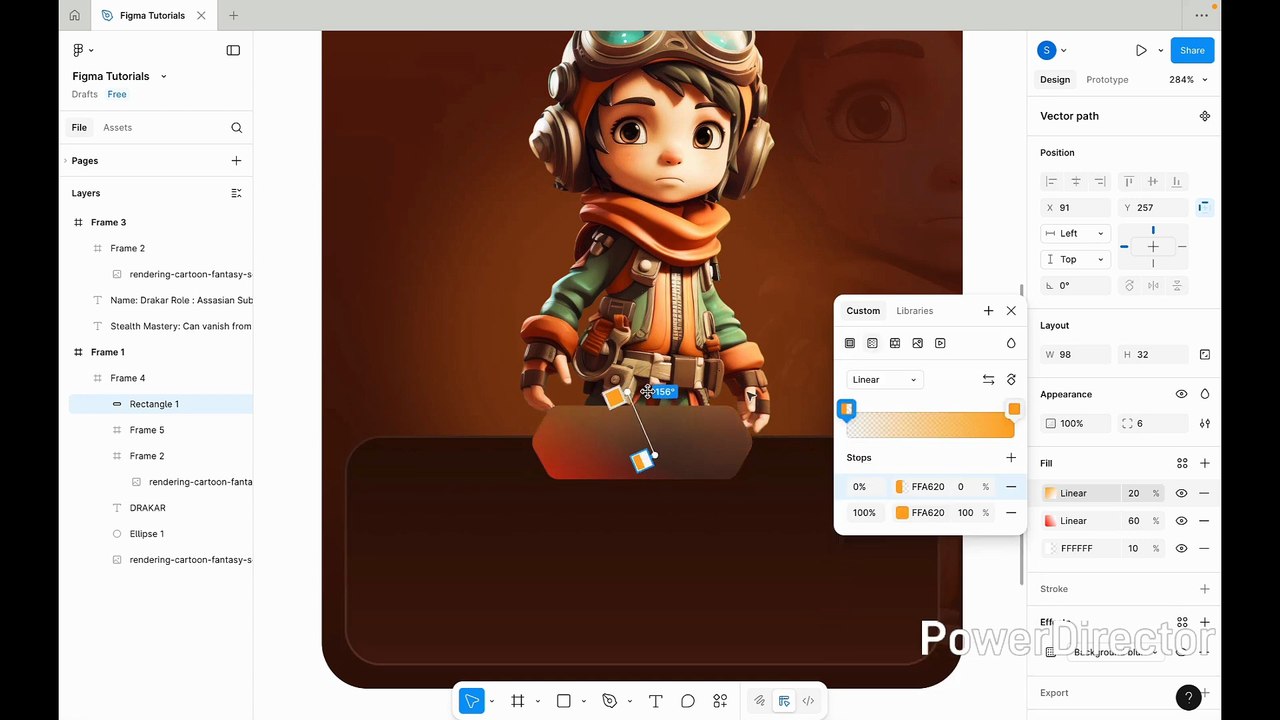Click the Share button
This screenshot has height=720, width=1280.
tap(1192, 50)
